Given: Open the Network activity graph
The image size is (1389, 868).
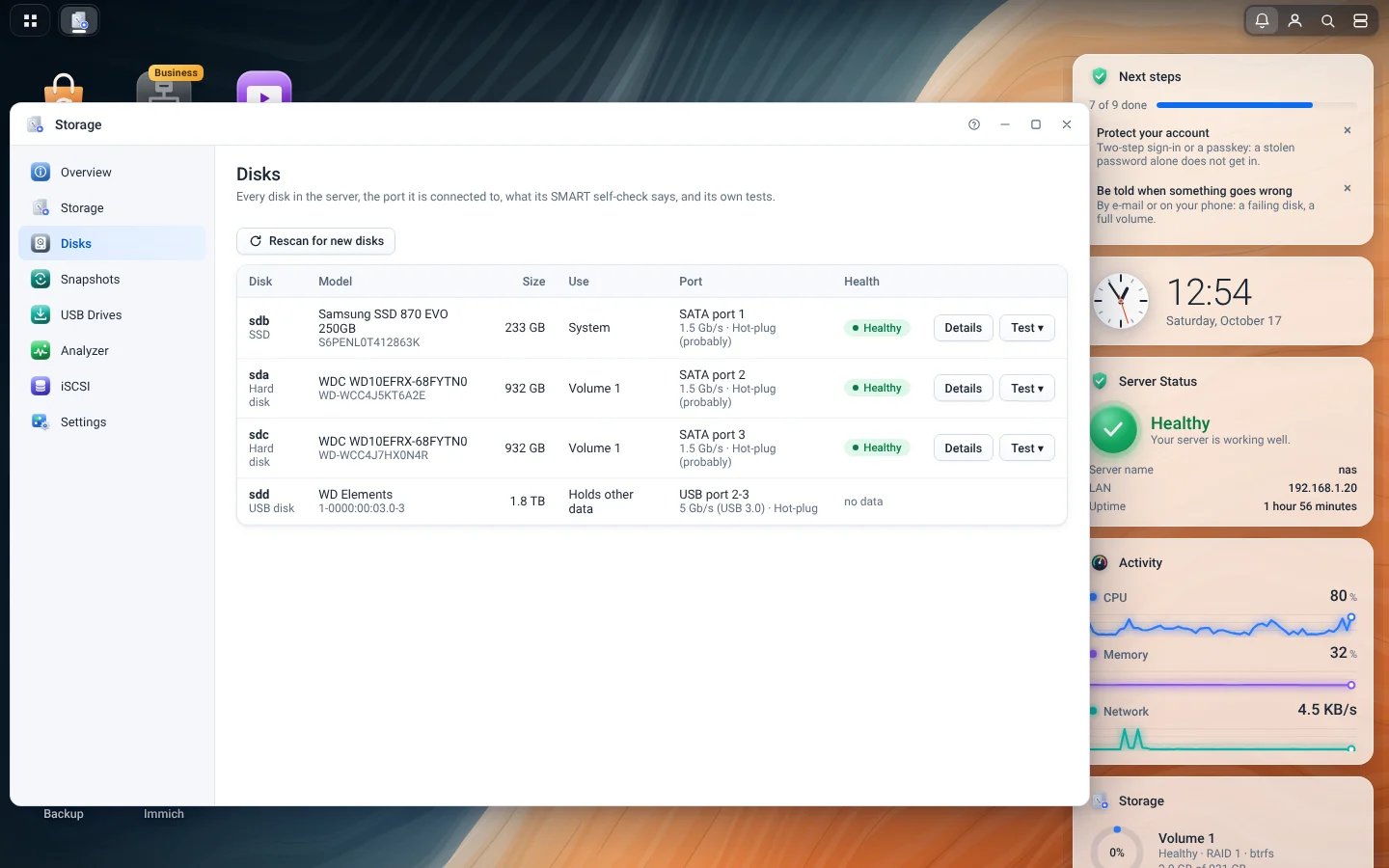Looking at the screenshot, I should 1223,739.
